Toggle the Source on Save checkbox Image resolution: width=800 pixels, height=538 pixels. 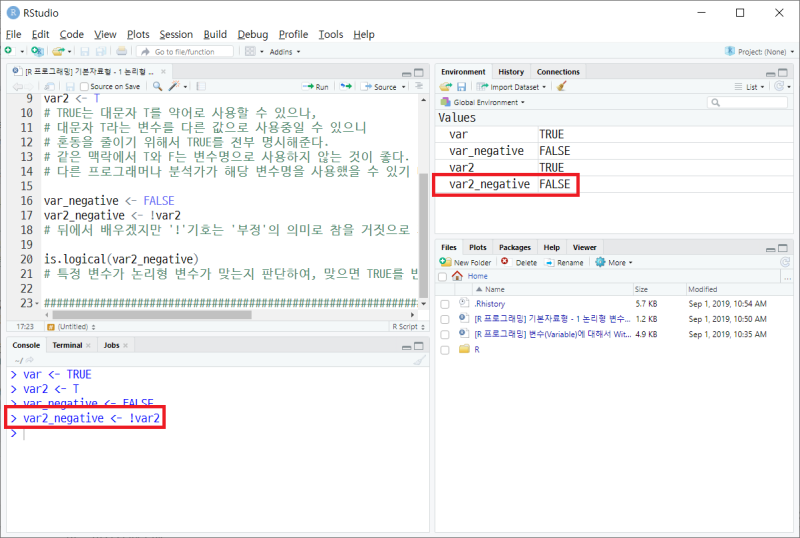(x=85, y=87)
